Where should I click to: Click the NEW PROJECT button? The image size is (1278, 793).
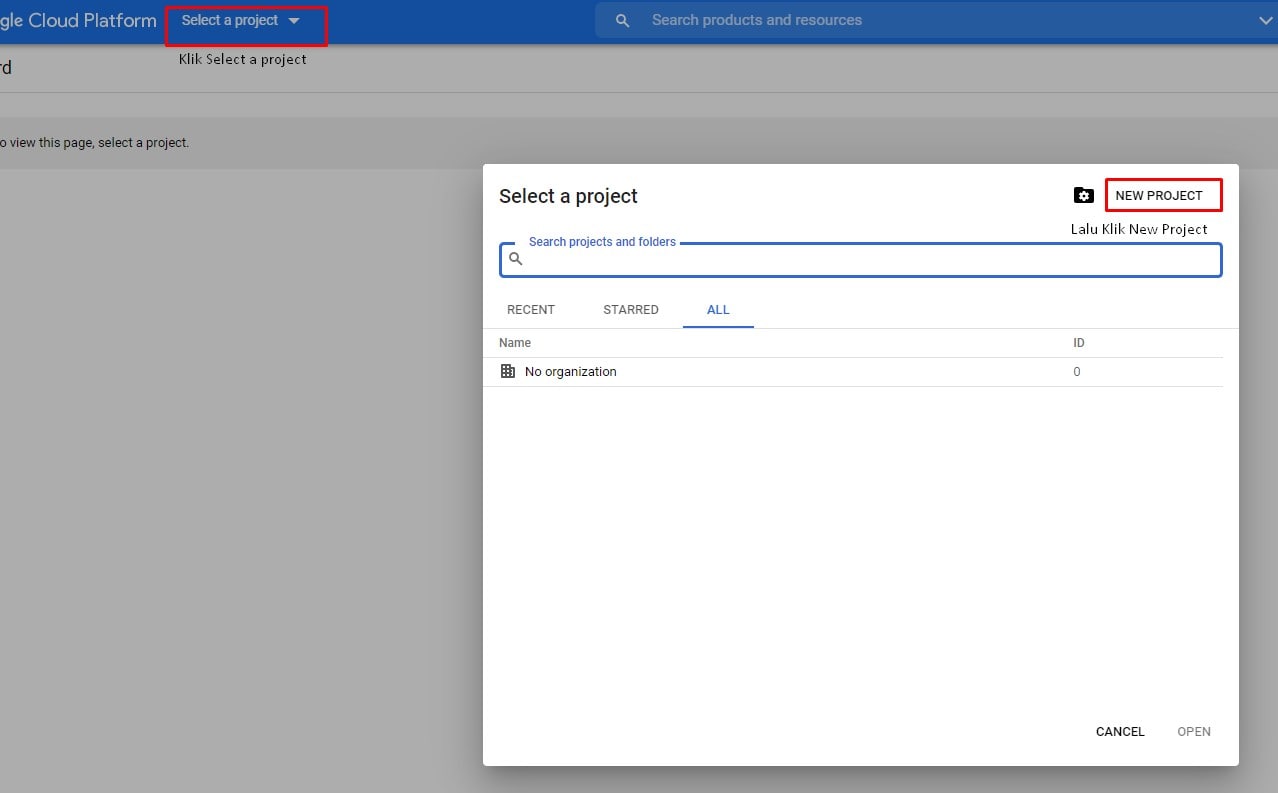point(1163,195)
